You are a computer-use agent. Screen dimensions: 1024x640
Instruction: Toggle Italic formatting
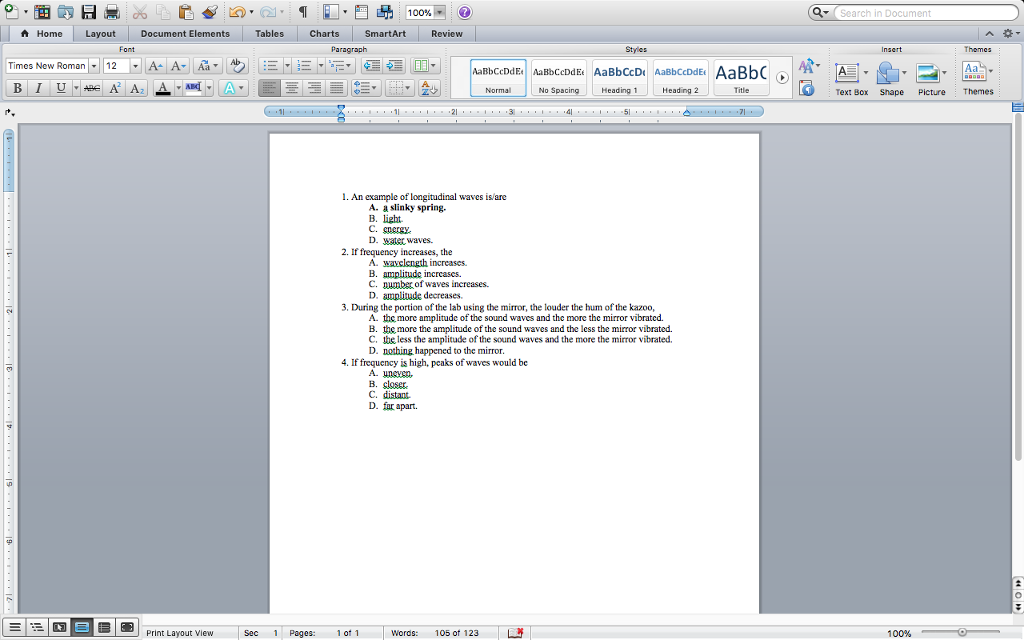click(x=39, y=88)
